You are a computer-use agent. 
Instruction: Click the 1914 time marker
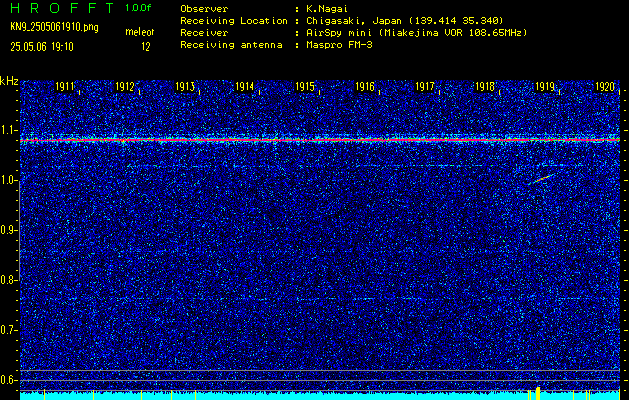(x=245, y=86)
